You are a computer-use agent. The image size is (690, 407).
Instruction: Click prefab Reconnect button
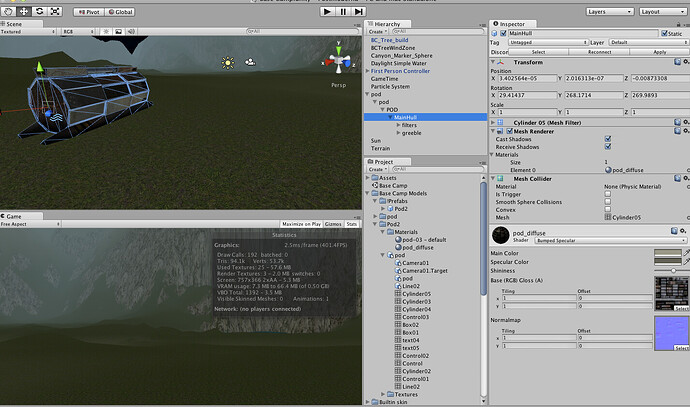pyautogui.click(x=599, y=52)
